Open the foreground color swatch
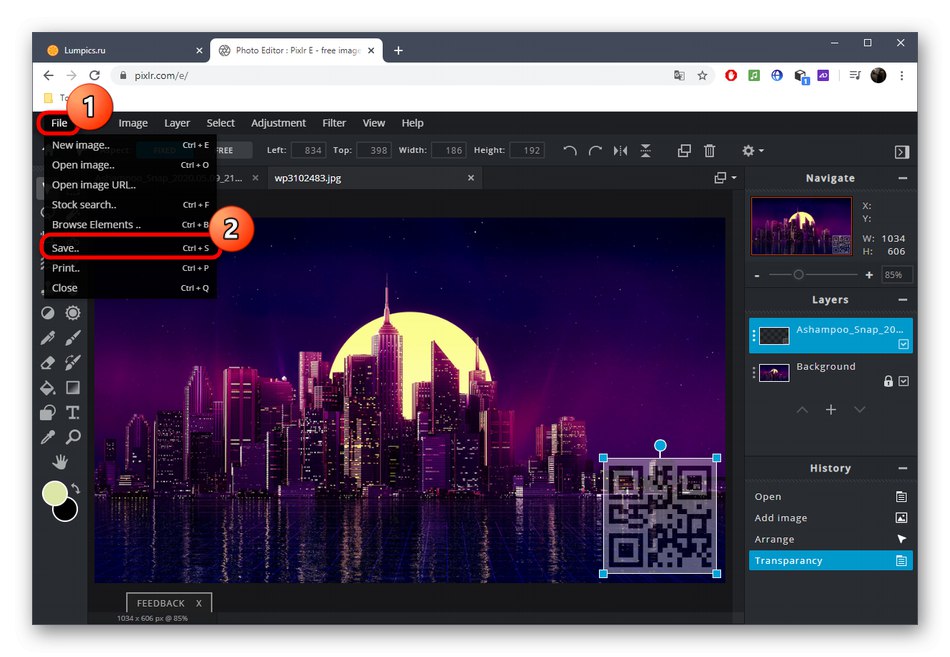 click(x=54, y=493)
